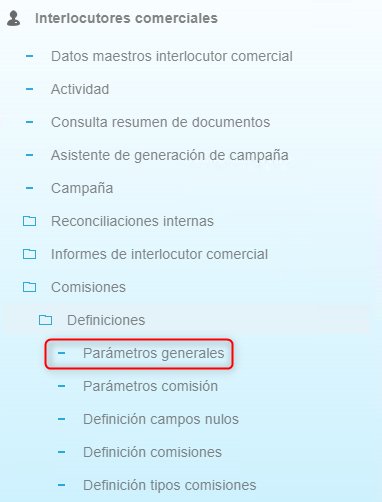Click the Comisiones folder icon
Screen dimensions: 382x502
tap(29, 287)
